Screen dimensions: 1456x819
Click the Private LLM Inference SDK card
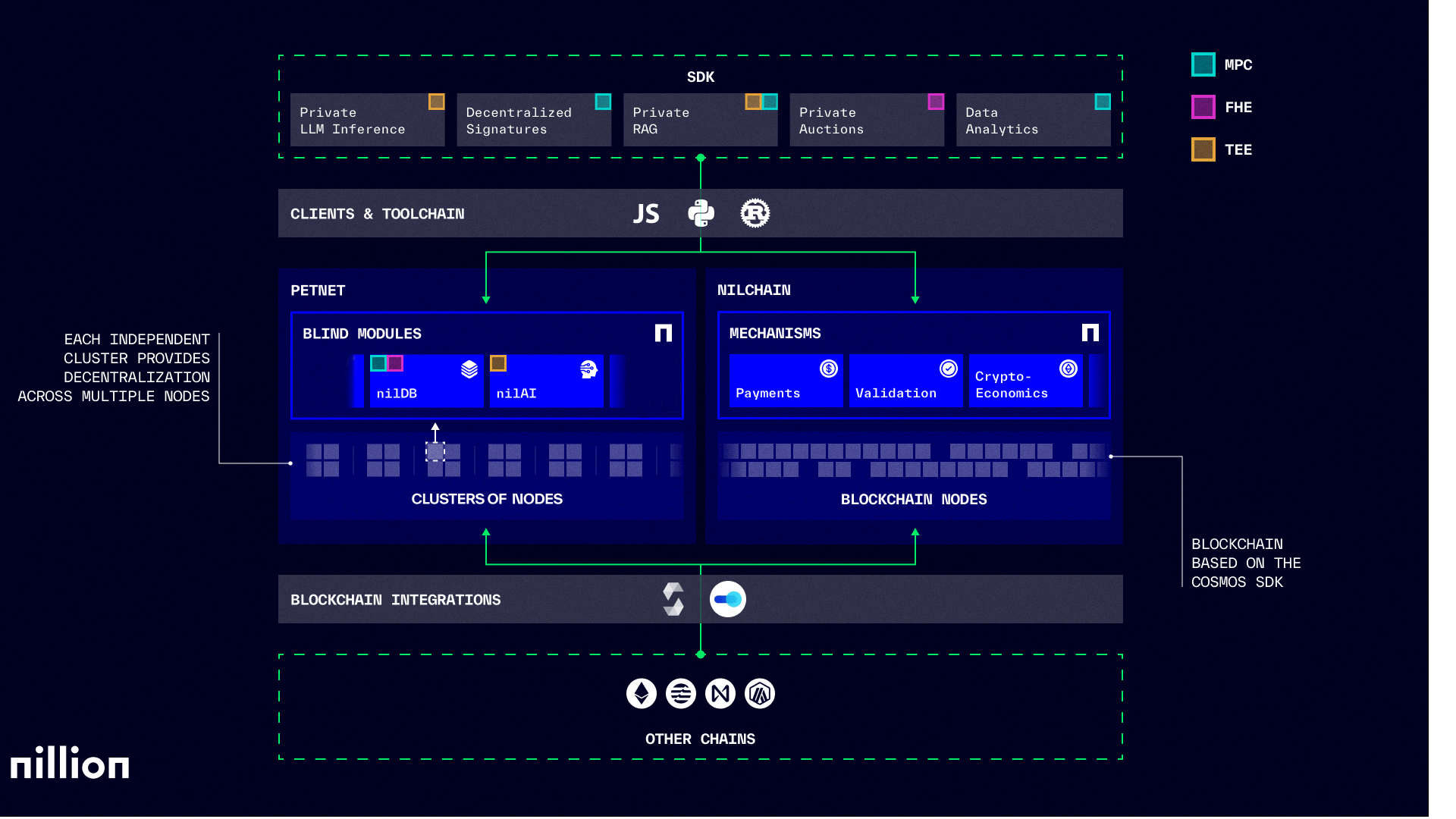pyautogui.click(x=368, y=120)
